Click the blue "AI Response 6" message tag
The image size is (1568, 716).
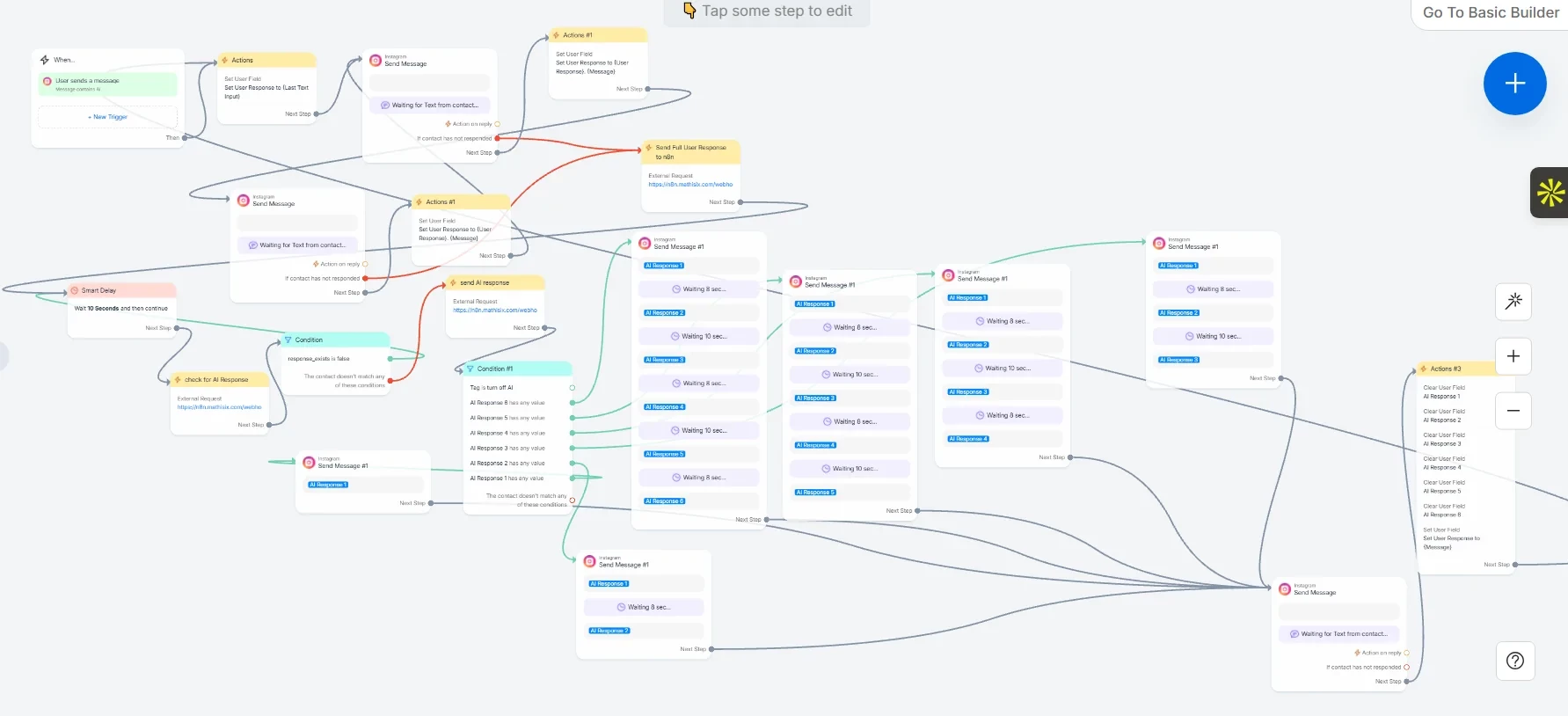click(x=664, y=501)
